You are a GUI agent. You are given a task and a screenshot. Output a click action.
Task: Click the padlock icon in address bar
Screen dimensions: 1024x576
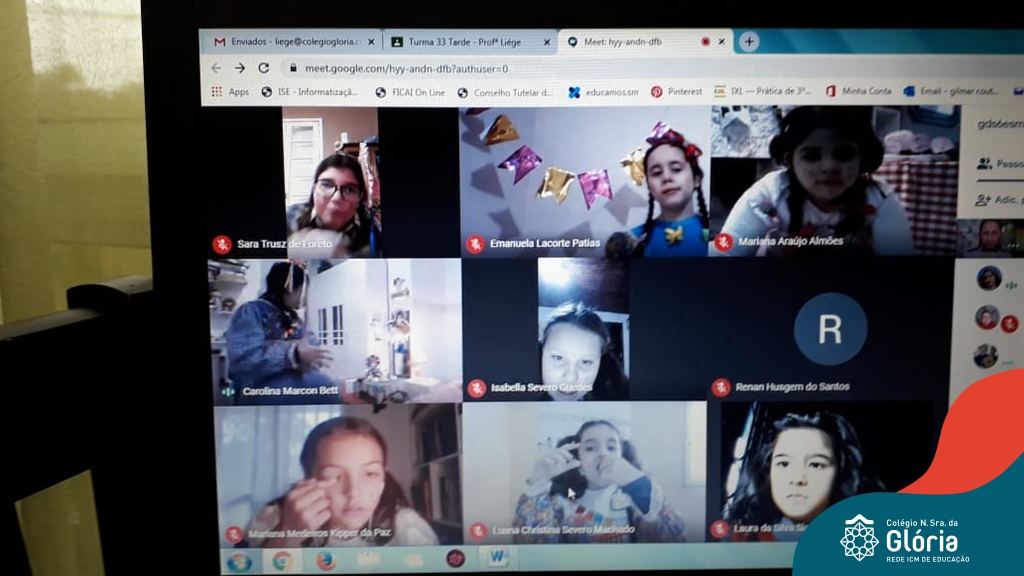293,68
